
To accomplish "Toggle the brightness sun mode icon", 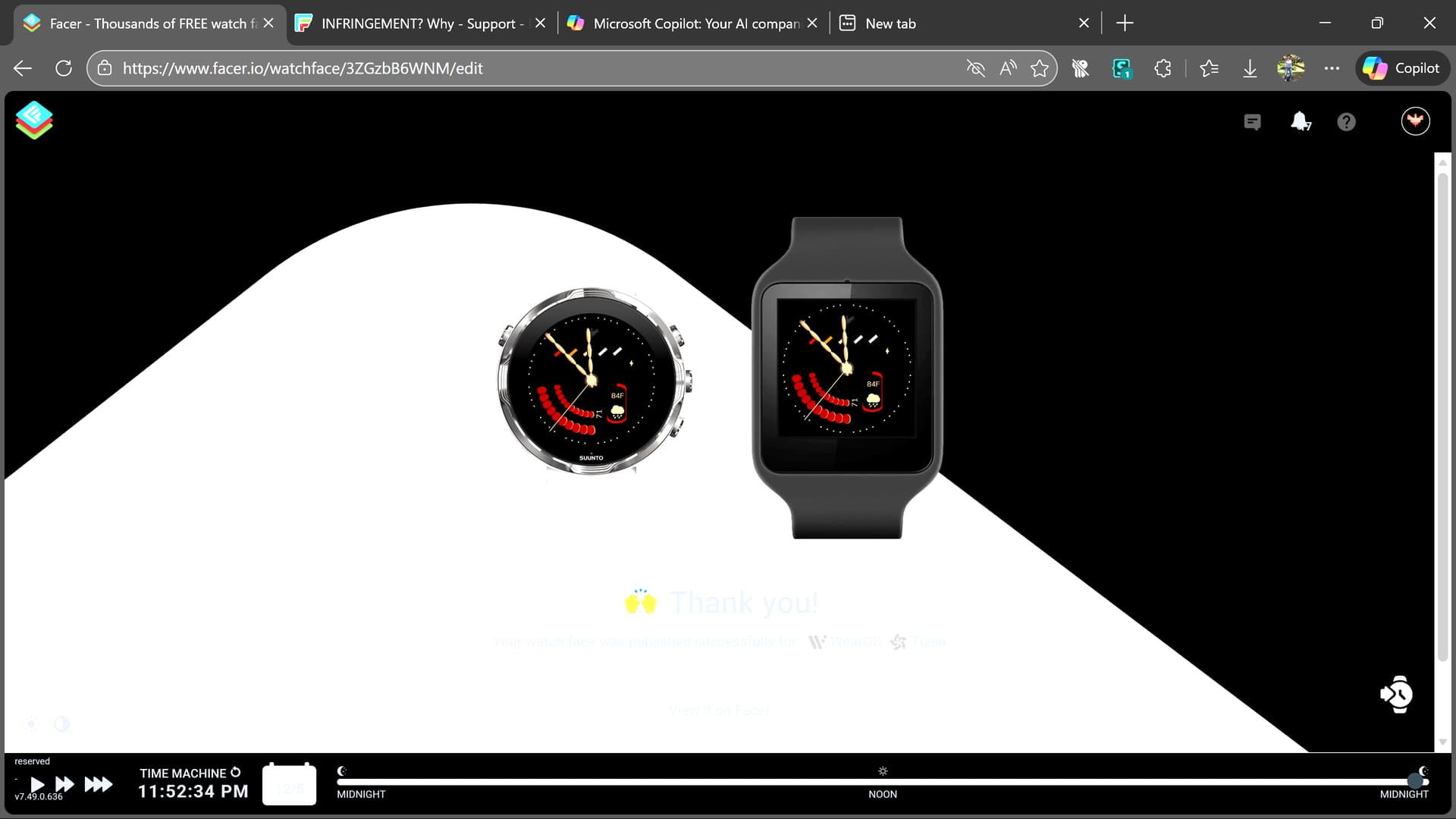I will click(x=32, y=723).
